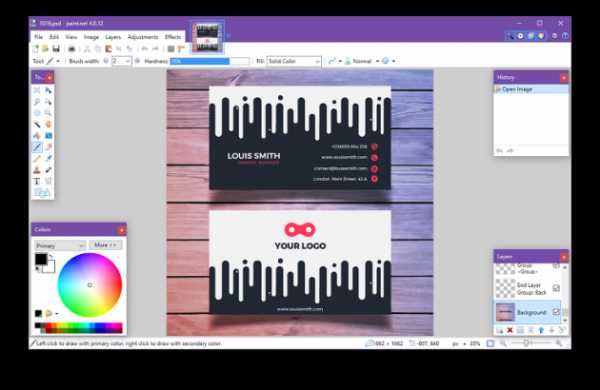
Task: Add a new layer in Layers panel
Action: [499, 330]
